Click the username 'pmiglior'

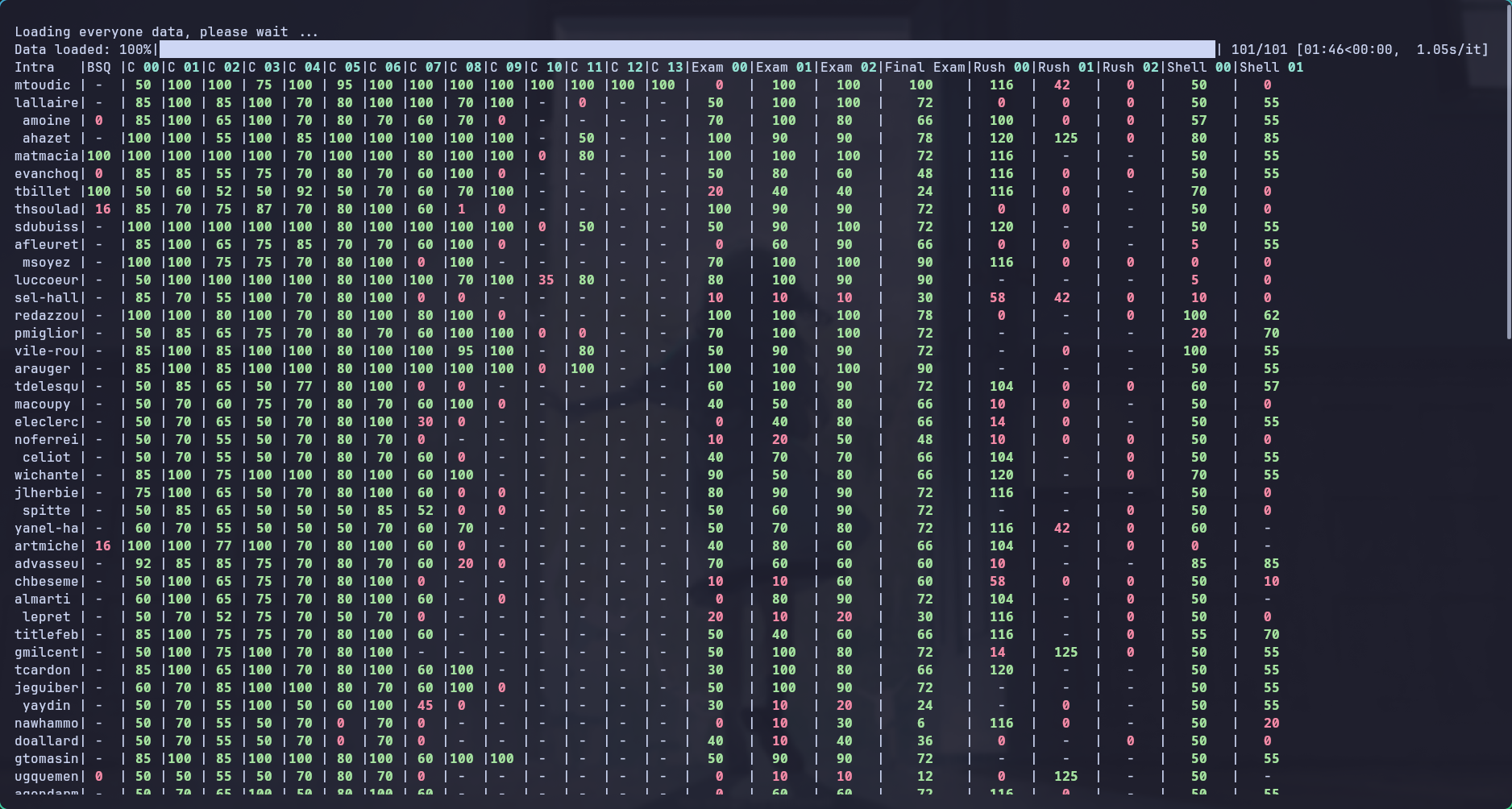pyautogui.click(x=47, y=333)
